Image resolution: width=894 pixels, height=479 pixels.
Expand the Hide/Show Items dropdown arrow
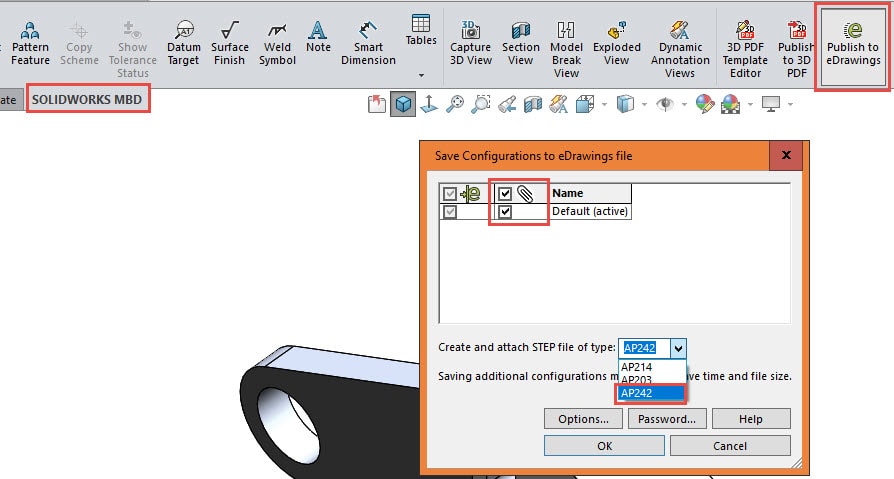(x=684, y=104)
